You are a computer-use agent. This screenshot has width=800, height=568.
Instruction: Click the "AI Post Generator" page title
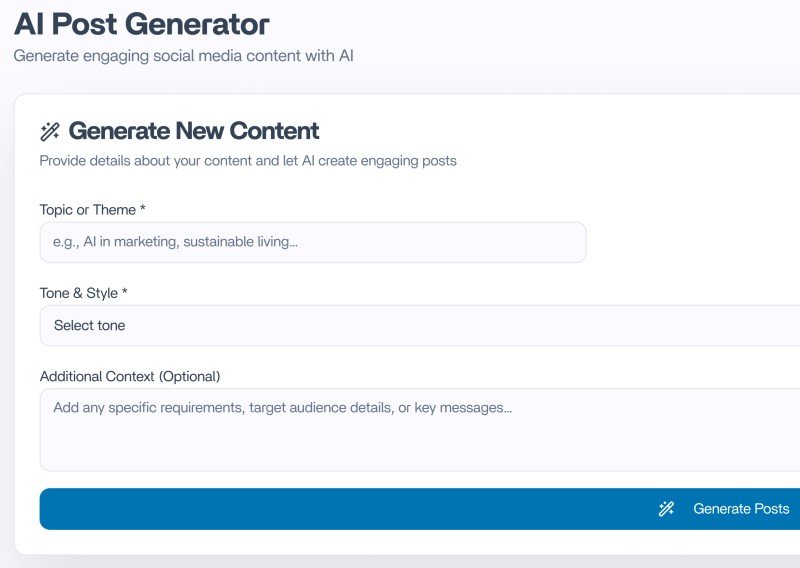pyautogui.click(x=141, y=23)
